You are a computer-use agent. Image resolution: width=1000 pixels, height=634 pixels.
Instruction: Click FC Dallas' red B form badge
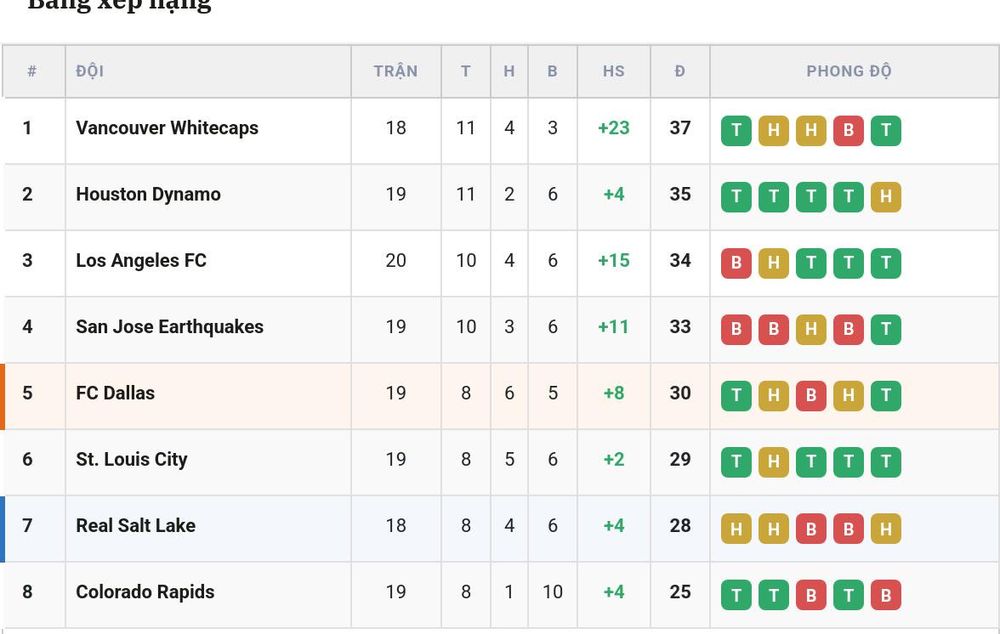(x=811, y=396)
